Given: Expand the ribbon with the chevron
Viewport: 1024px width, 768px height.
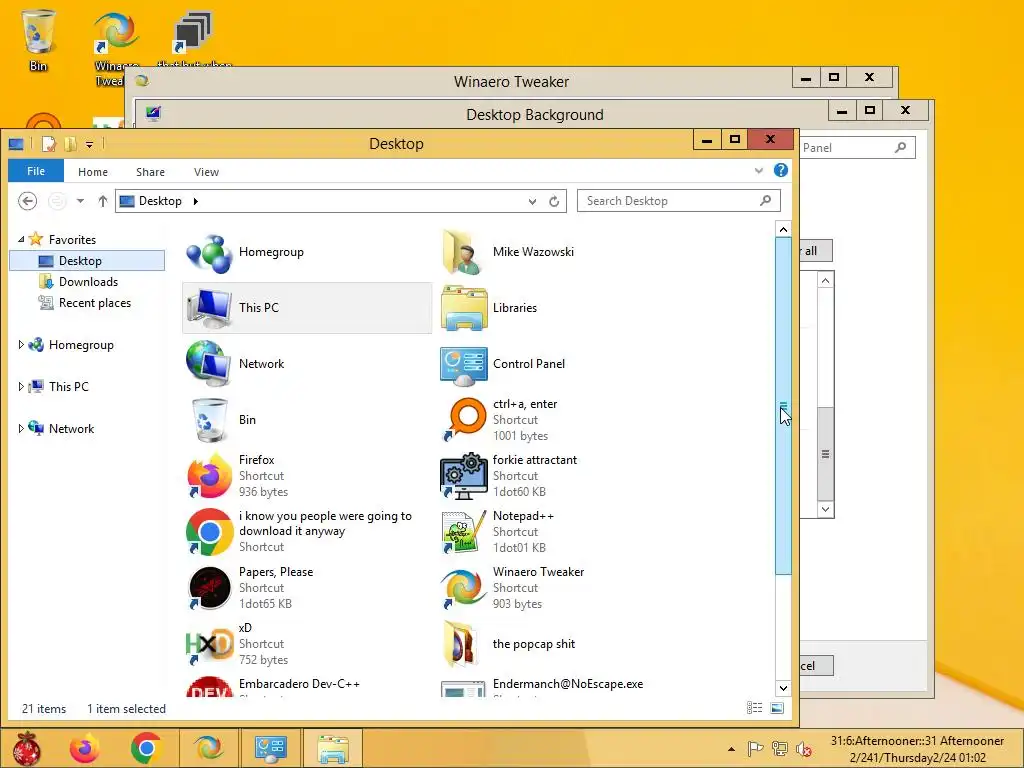Looking at the screenshot, I should pos(759,171).
